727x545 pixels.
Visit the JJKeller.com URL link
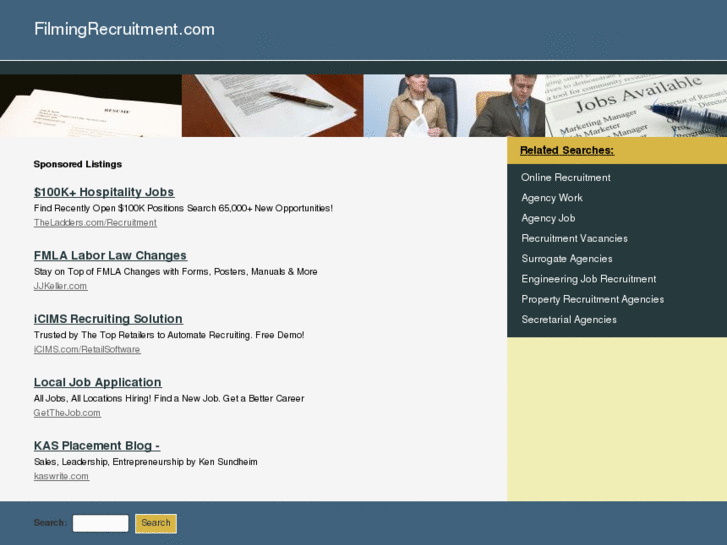point(60,286)
